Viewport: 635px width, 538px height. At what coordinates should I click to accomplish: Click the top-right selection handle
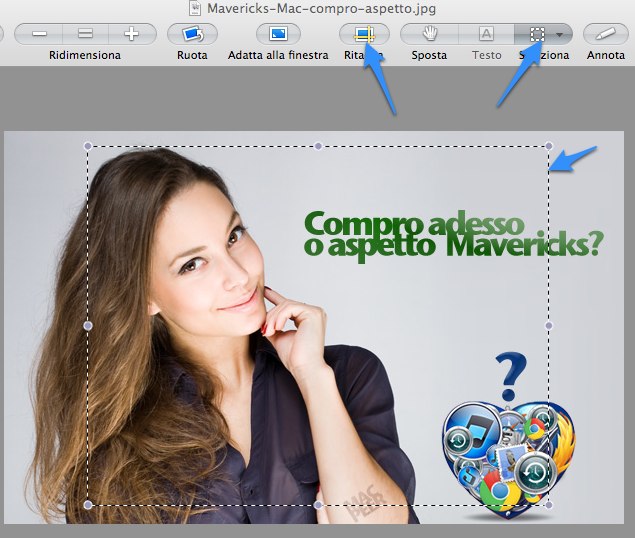click(x=549, y=146)
